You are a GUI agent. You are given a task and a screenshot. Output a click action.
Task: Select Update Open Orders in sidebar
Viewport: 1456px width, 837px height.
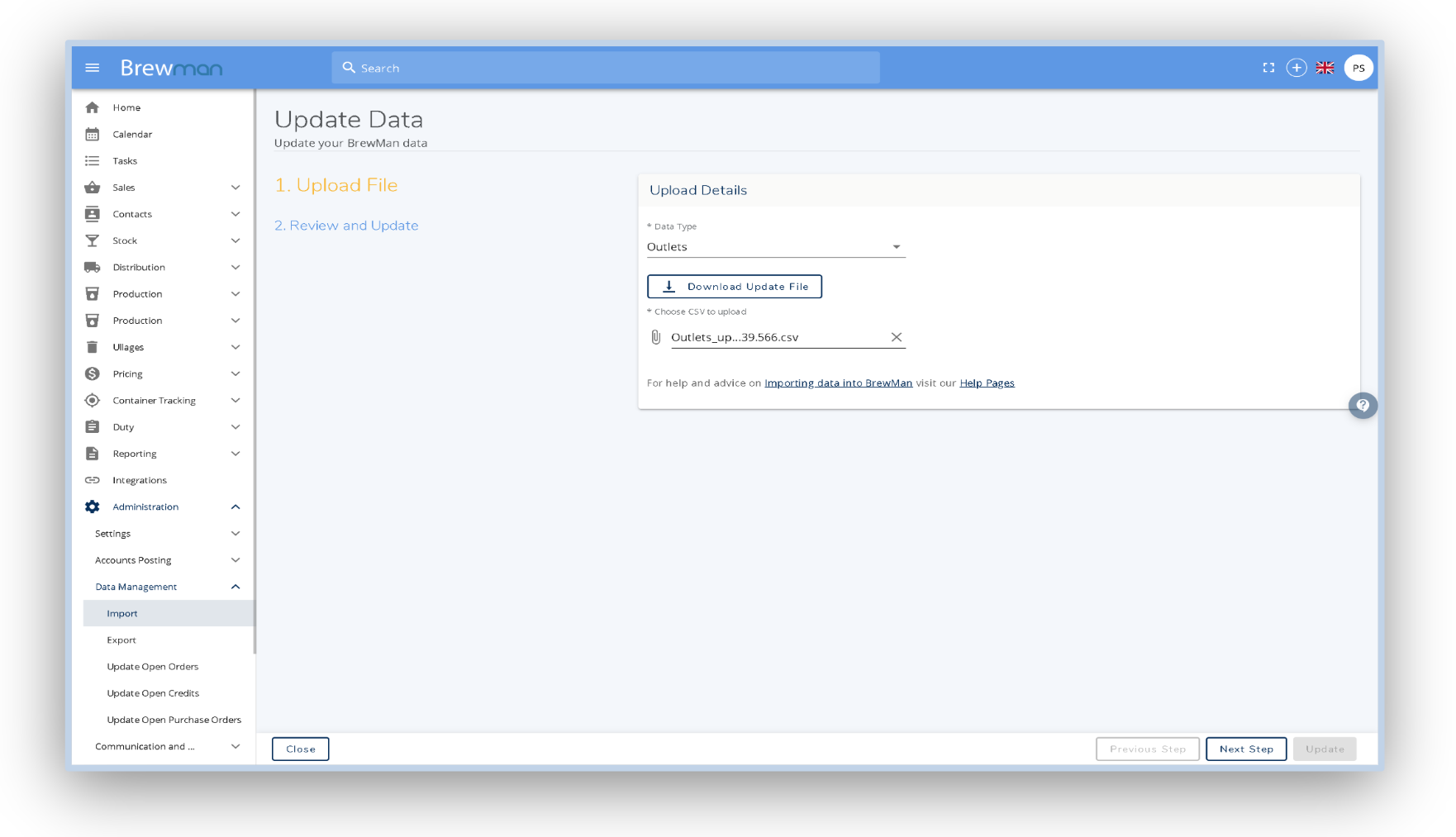click(153, 667)
